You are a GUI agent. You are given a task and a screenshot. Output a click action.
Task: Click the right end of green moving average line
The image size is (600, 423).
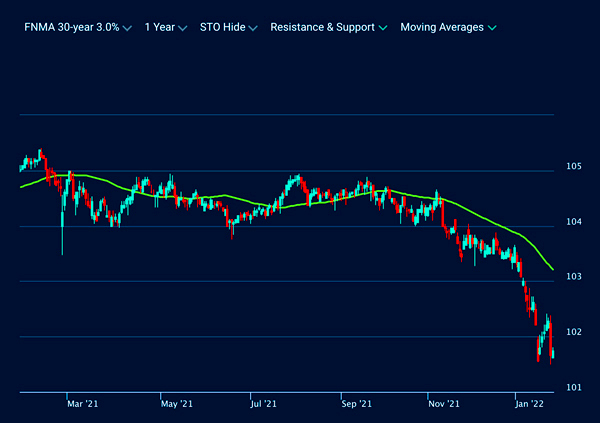(555, 268)
